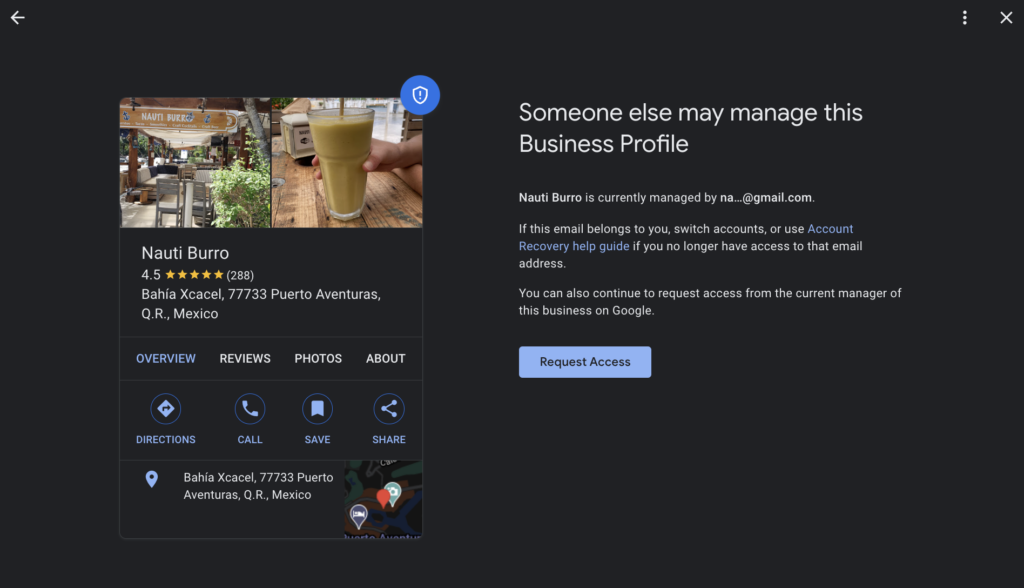The height and width of the screenshot is (588, 1024).
Task: Go to the About tab
Action: tap(385, 359)
